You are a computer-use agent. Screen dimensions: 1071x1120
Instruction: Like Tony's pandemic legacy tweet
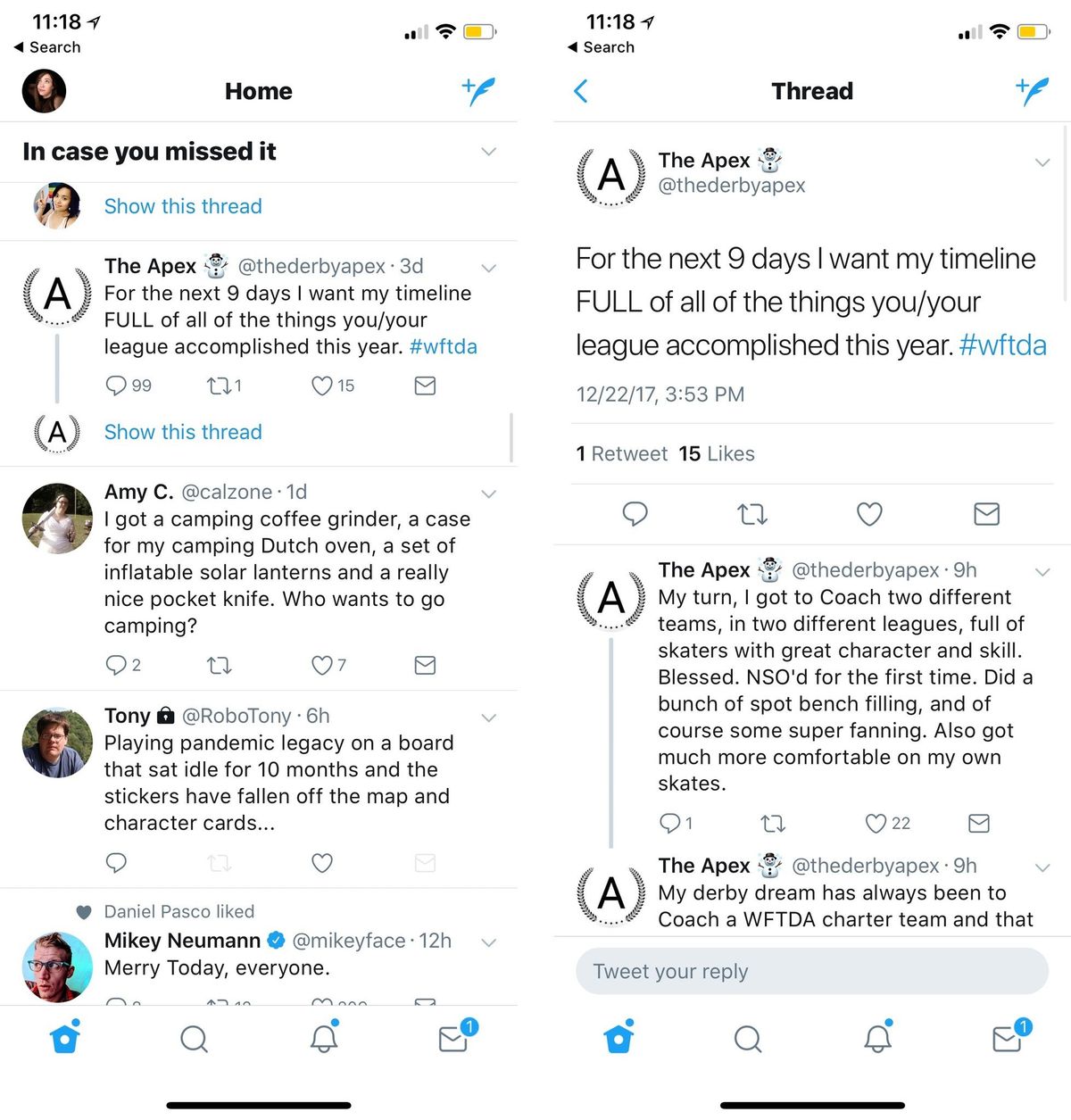pyautogui.click(x=322, y=863)
